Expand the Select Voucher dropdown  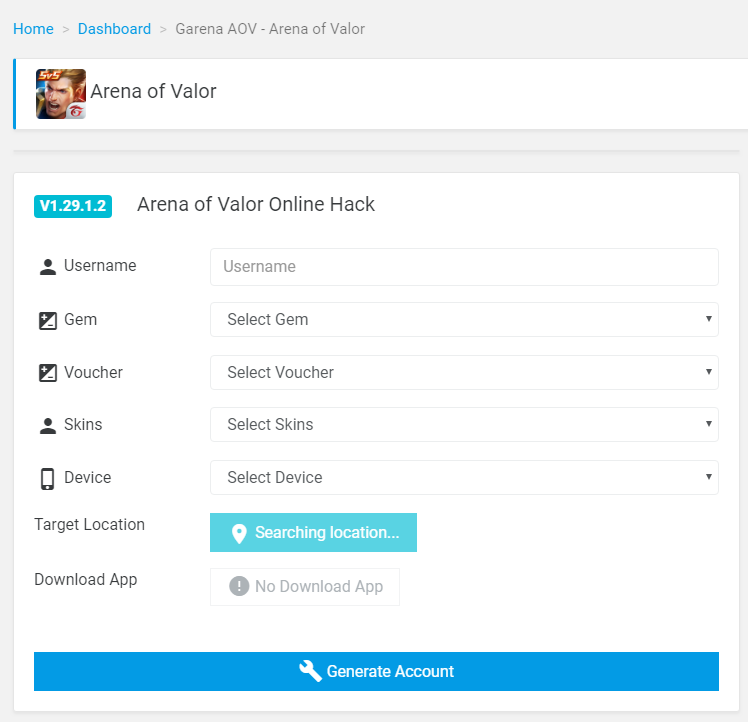point(464,372)
